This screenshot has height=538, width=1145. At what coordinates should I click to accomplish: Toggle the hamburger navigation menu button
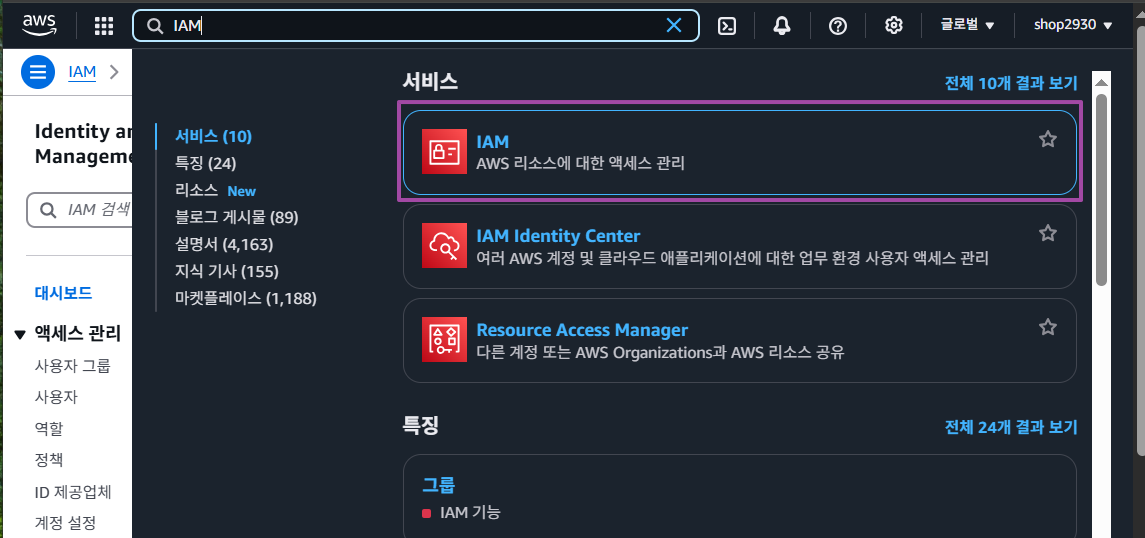(38, 72)
